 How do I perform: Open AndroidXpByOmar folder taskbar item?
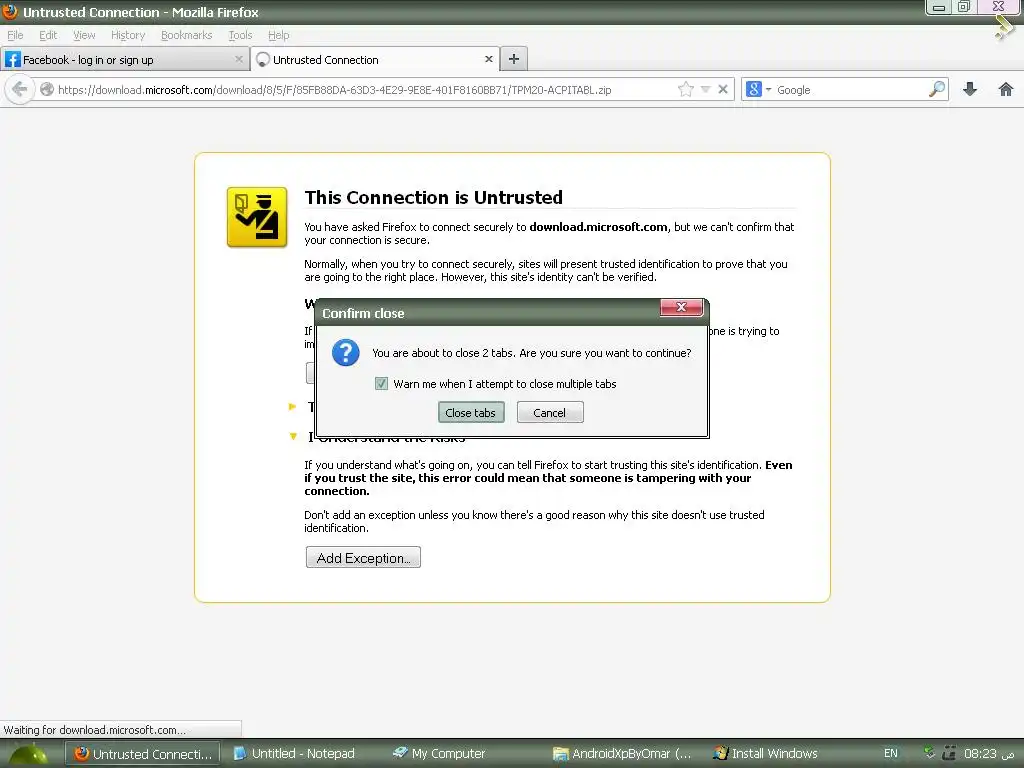[x=622, y=754]
